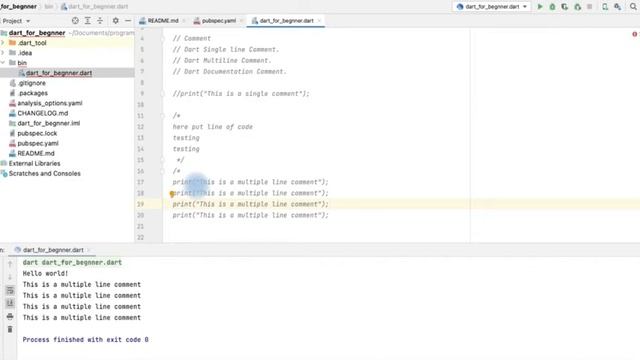
Task: Click the profiler run icon in toolbar
Action: tap(577, 7)
